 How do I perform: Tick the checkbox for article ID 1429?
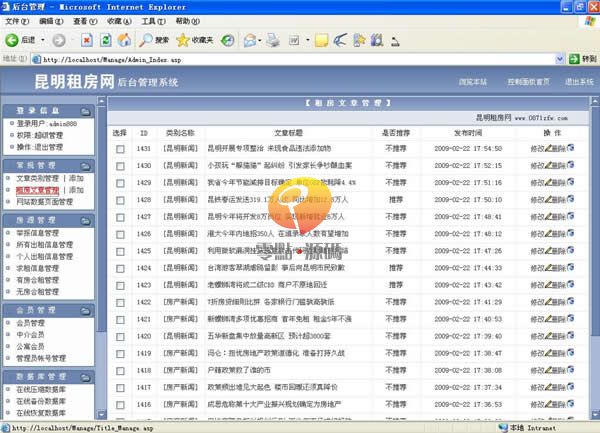coord(120,183)
